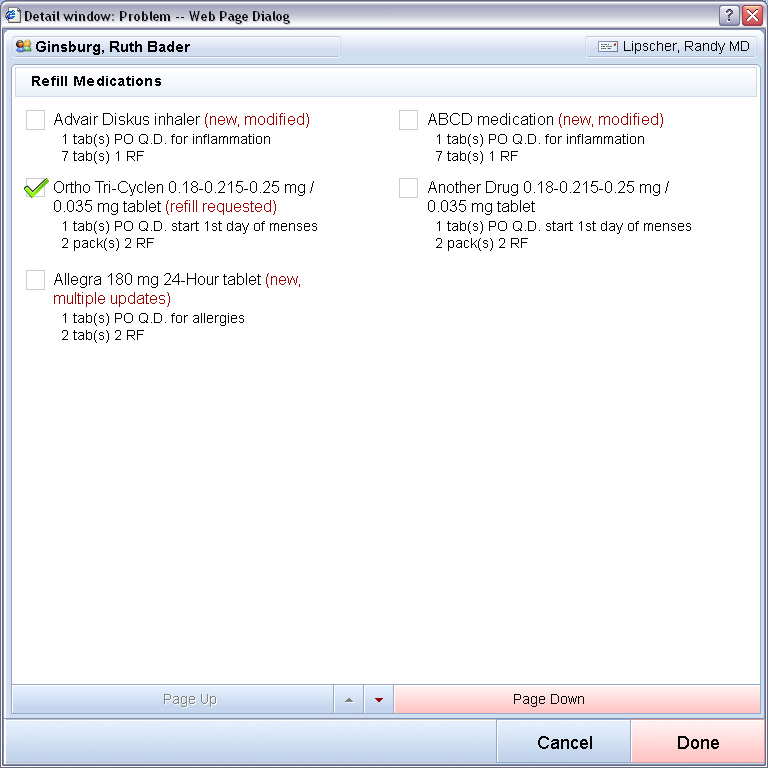Close the Web Page Dialog window

click(x=752, y=16)
